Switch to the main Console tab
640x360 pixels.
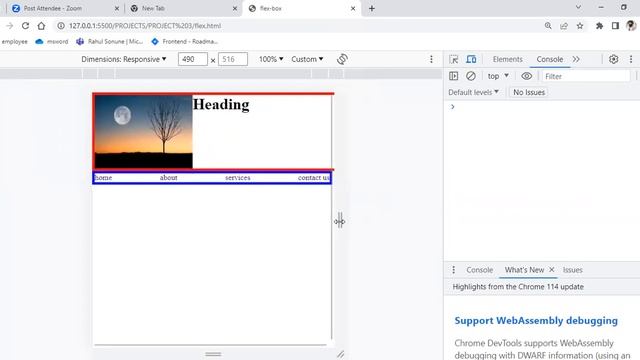[x=549, y=59]
